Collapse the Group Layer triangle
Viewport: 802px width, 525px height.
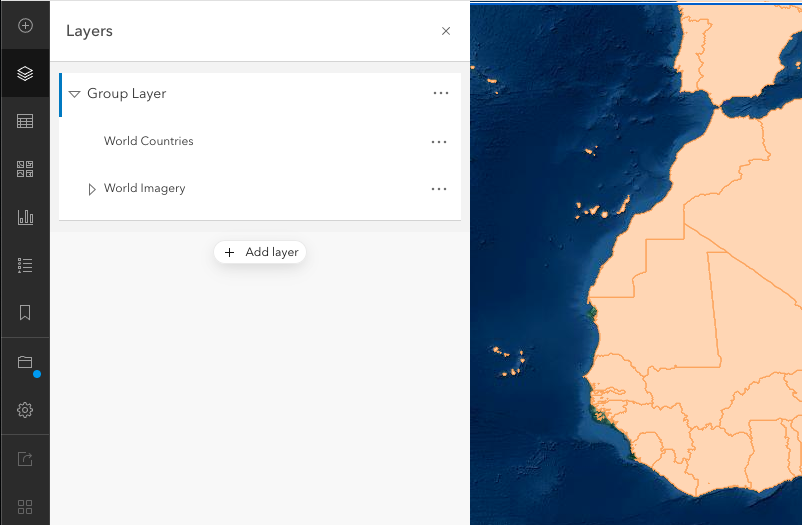click(x=74, y=94)
